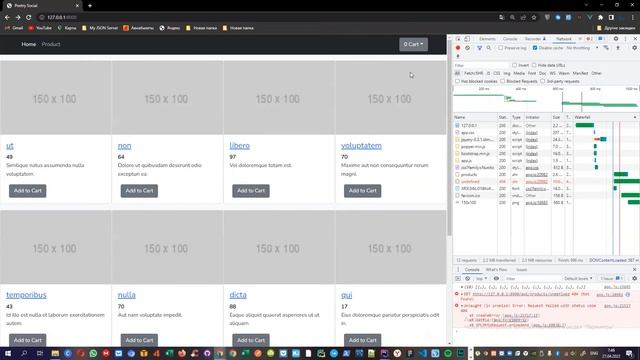The image size is (640, 360).
Task: Clear the network log with the clear icon
Action: (x=467, y=48)
